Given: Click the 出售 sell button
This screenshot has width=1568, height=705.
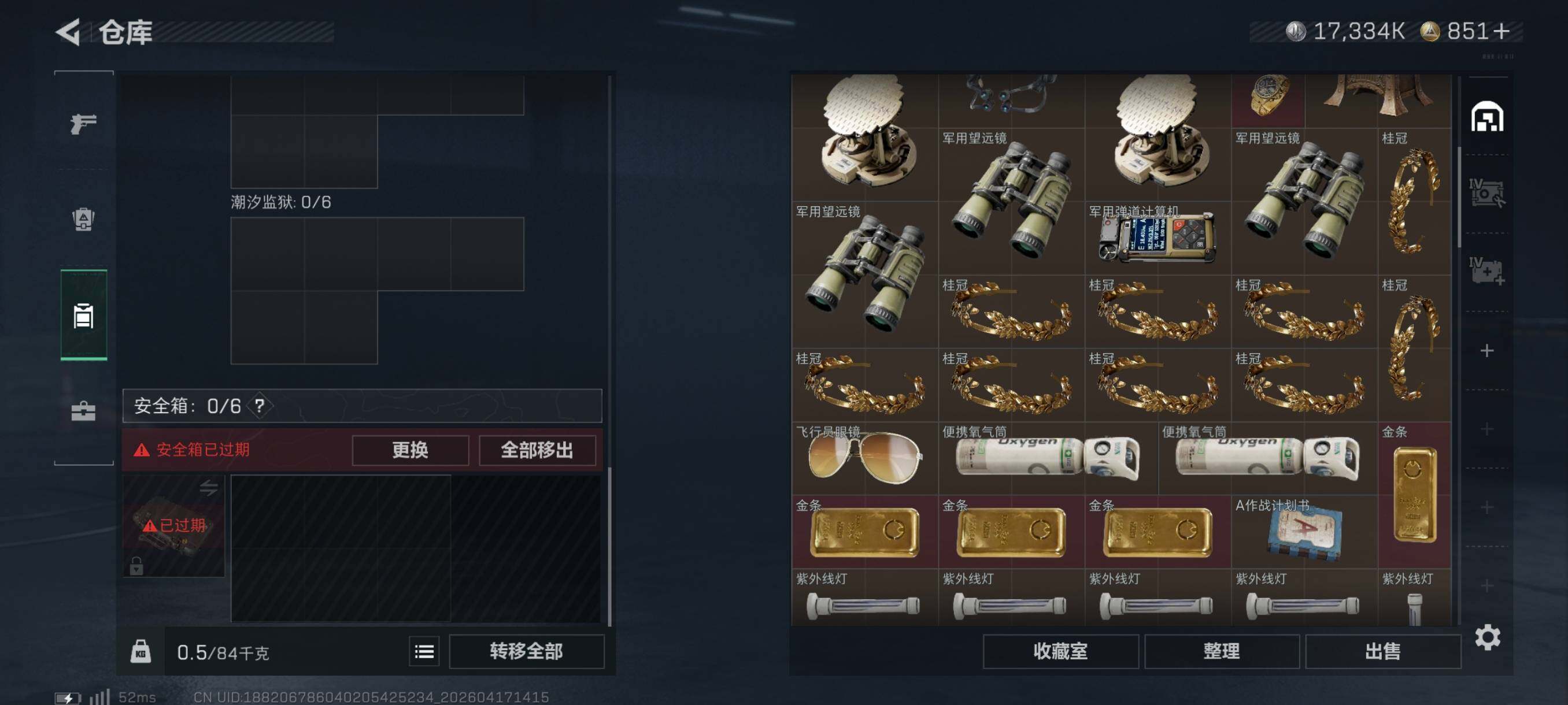Looking at the screenshot, I should pyautogui.click(x=1383, y=651).
